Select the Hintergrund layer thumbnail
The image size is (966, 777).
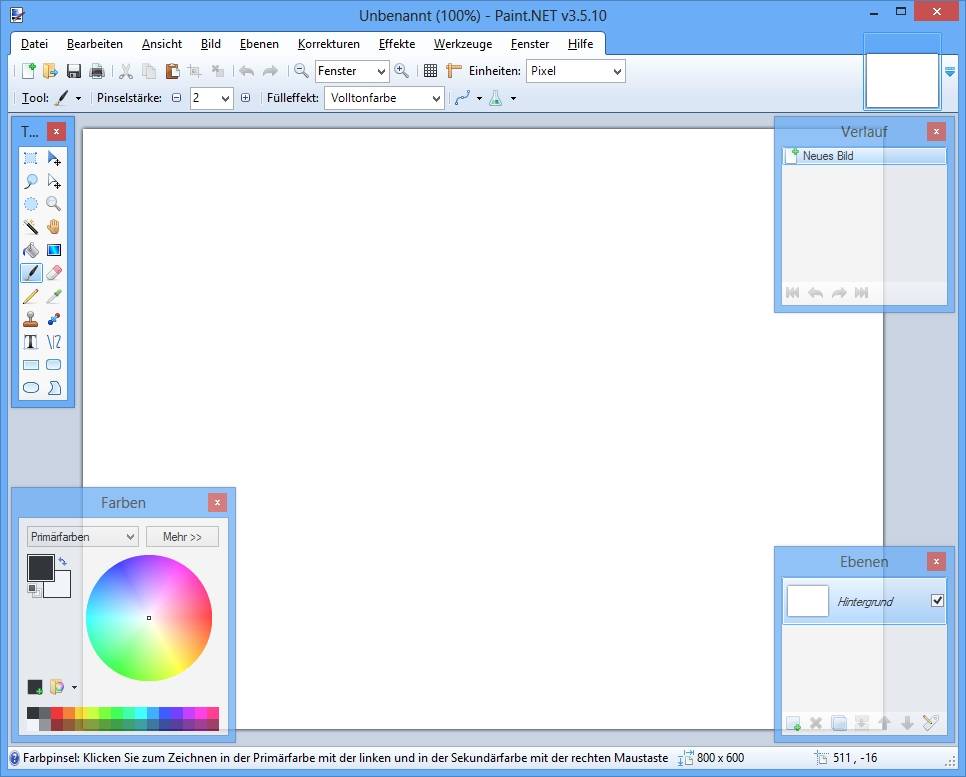[808, 601]
